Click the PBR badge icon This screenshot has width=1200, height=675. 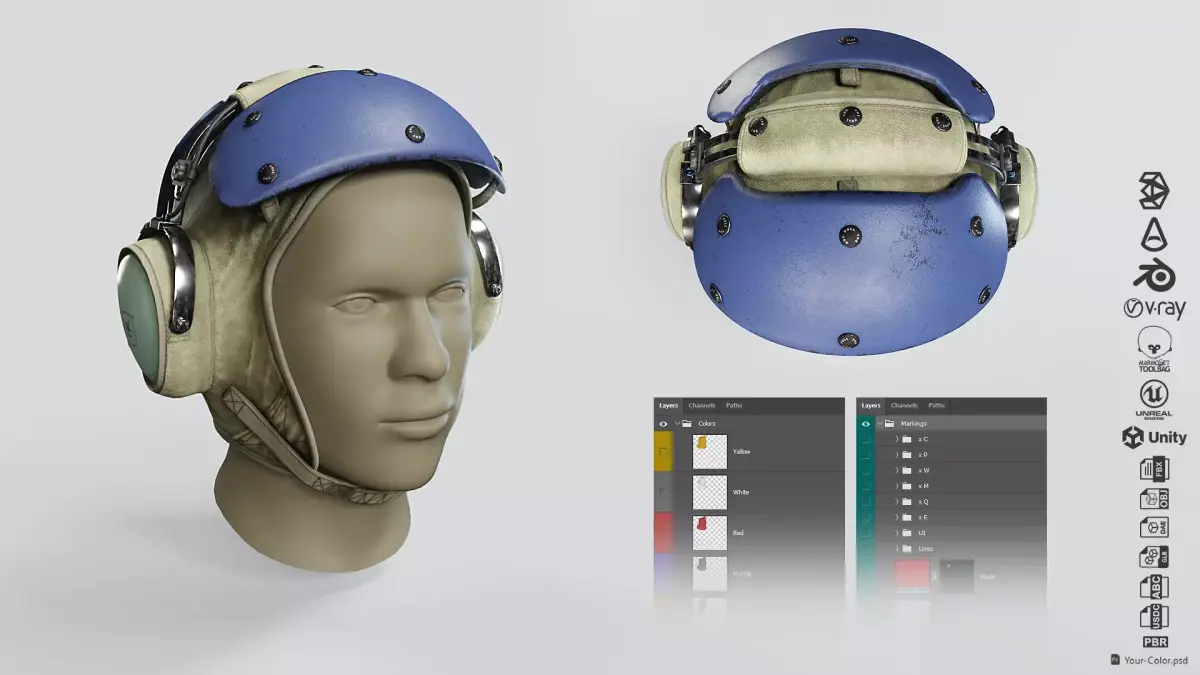coord(1154,642)
